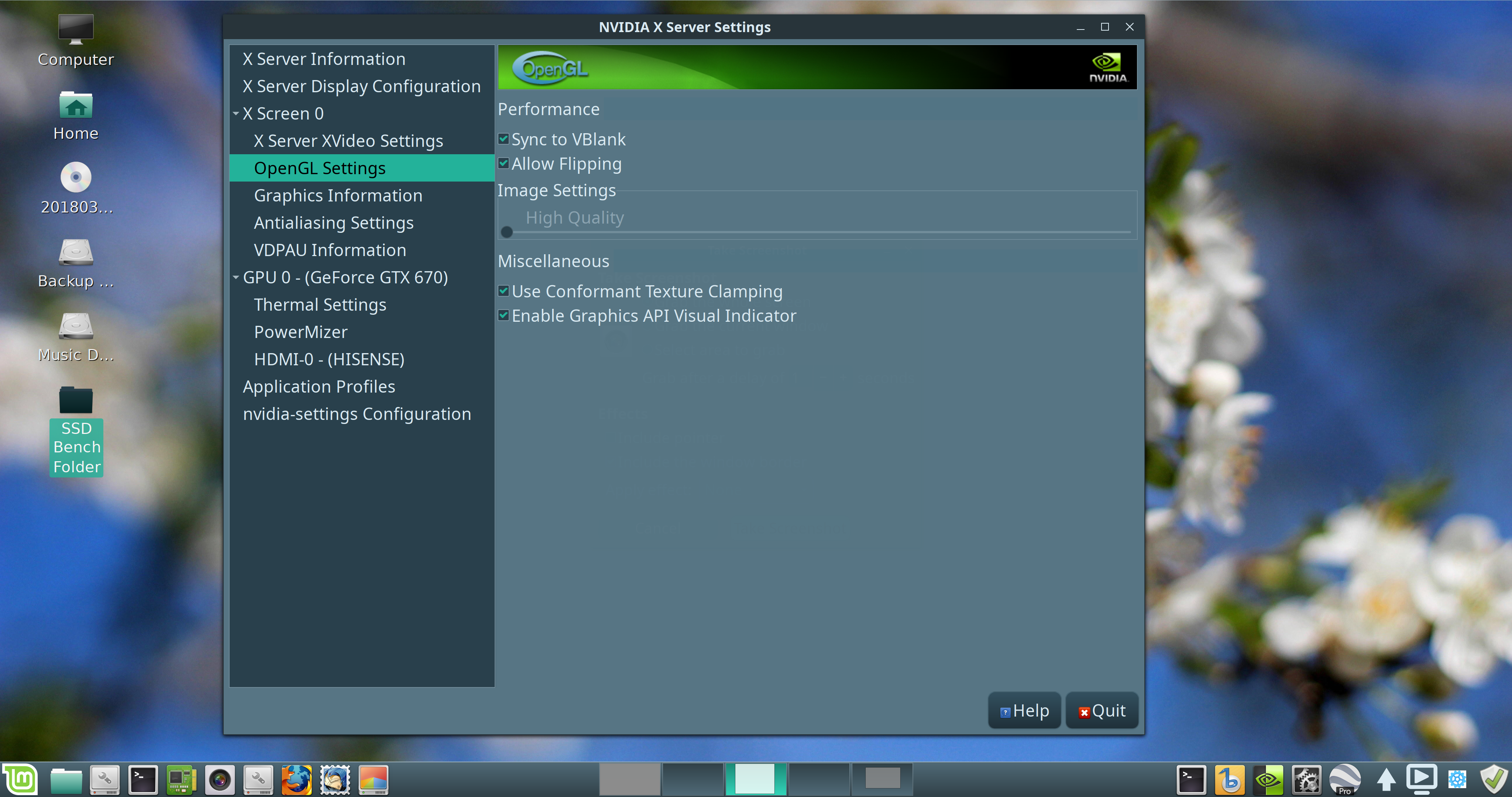Screen dimensions: 1512x797
Task: Open the Backup drive desktop icon
Action: tap(76, 263)
